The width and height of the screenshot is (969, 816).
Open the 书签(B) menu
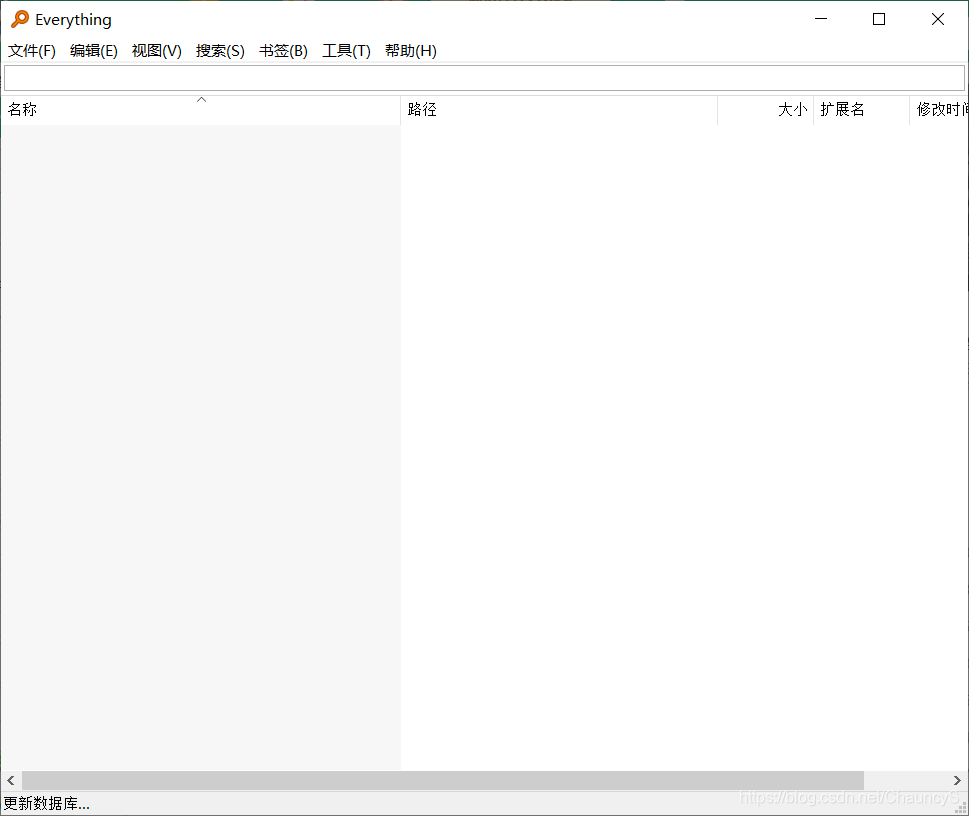click(283, 51)
